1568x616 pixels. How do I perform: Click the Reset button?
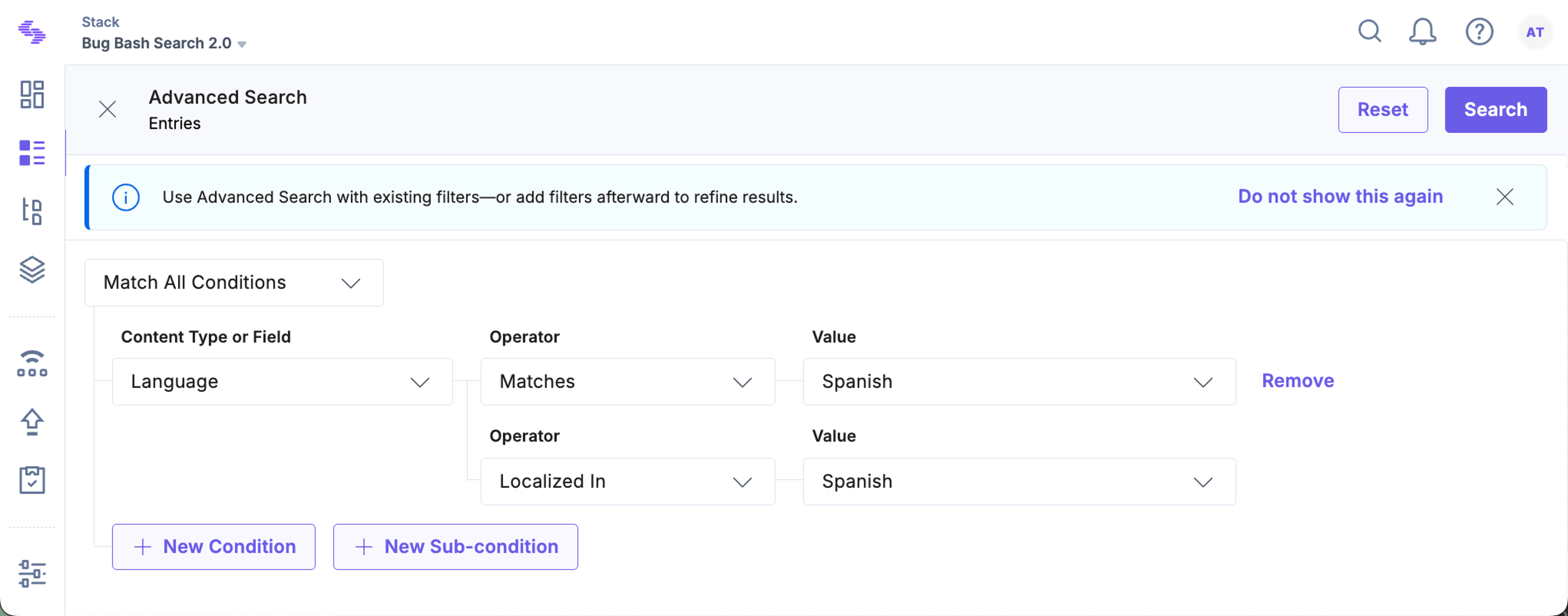point(1382,109)
